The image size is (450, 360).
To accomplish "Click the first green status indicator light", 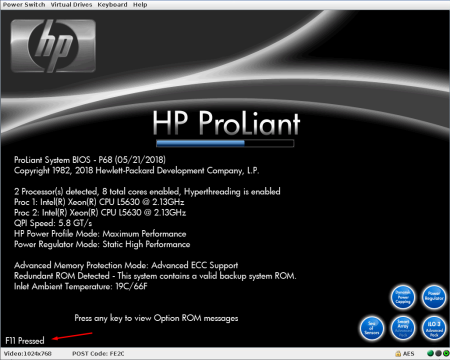I will pos(430,353).
